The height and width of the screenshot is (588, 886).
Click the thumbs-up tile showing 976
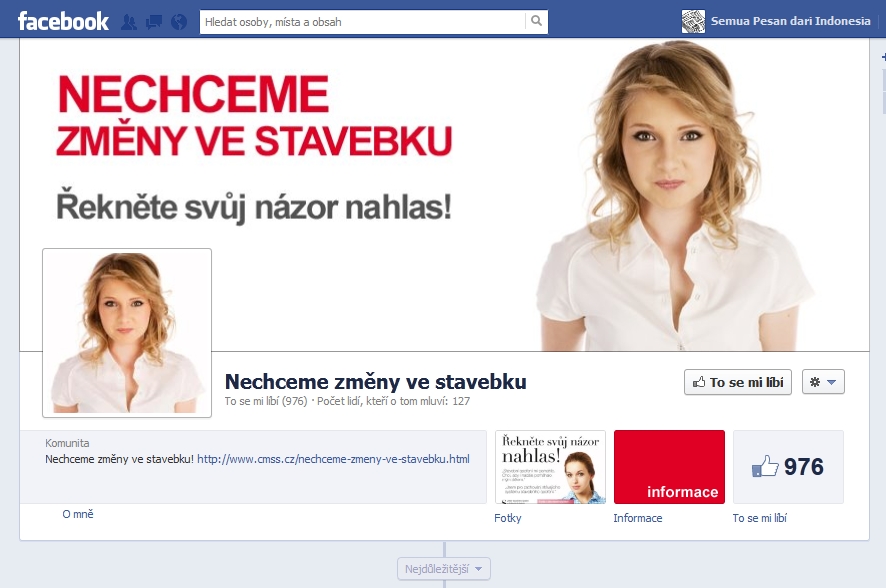tap(788, 467)
